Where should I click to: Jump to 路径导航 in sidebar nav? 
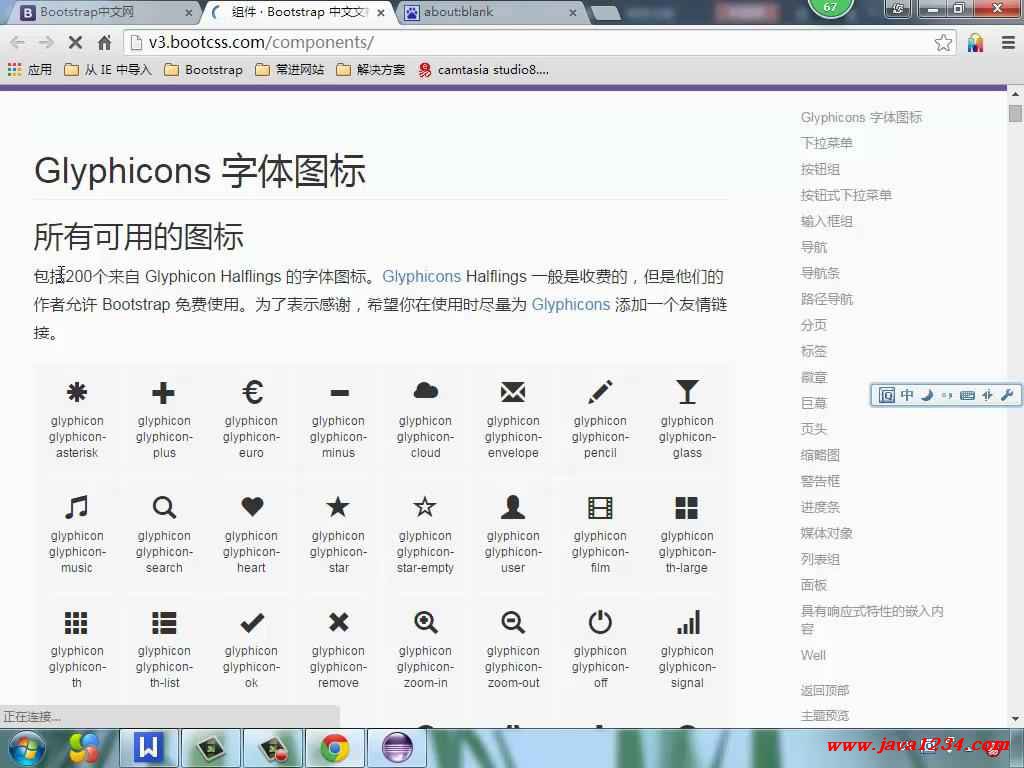[x=826, y=299]
